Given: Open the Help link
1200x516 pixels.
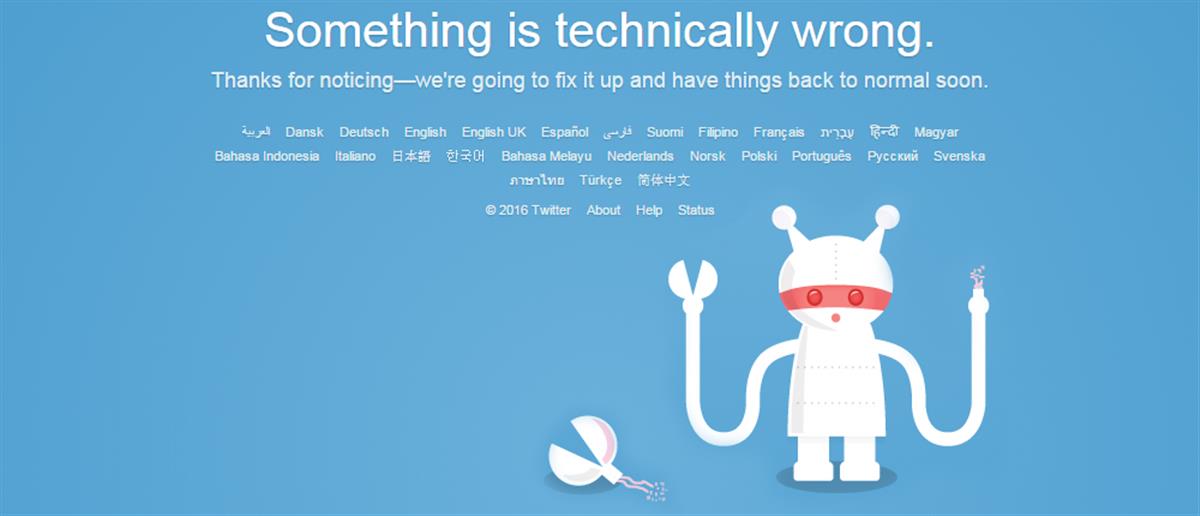Looking at the screenshot, I should 649,210.
